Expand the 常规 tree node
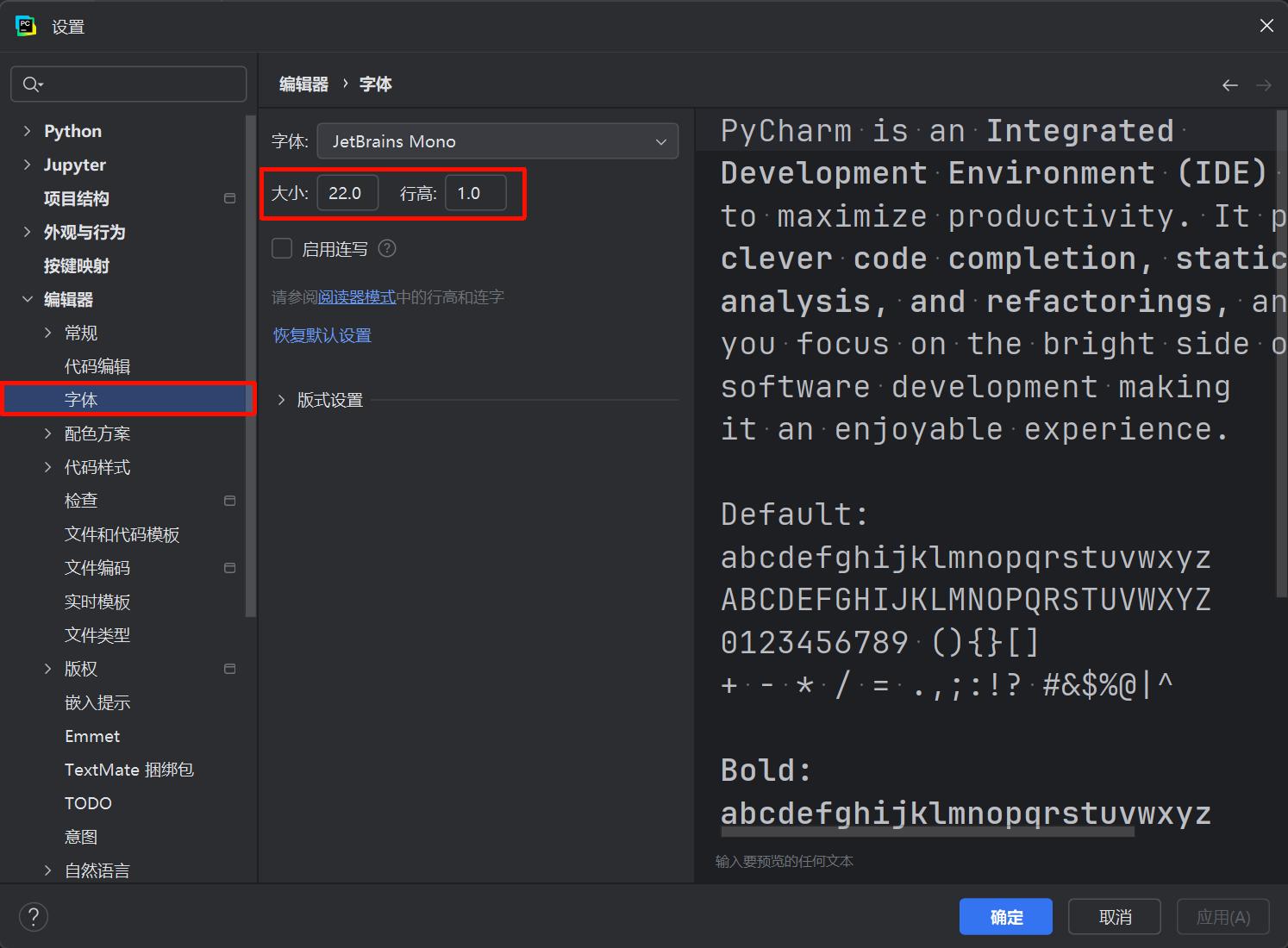 47,333
